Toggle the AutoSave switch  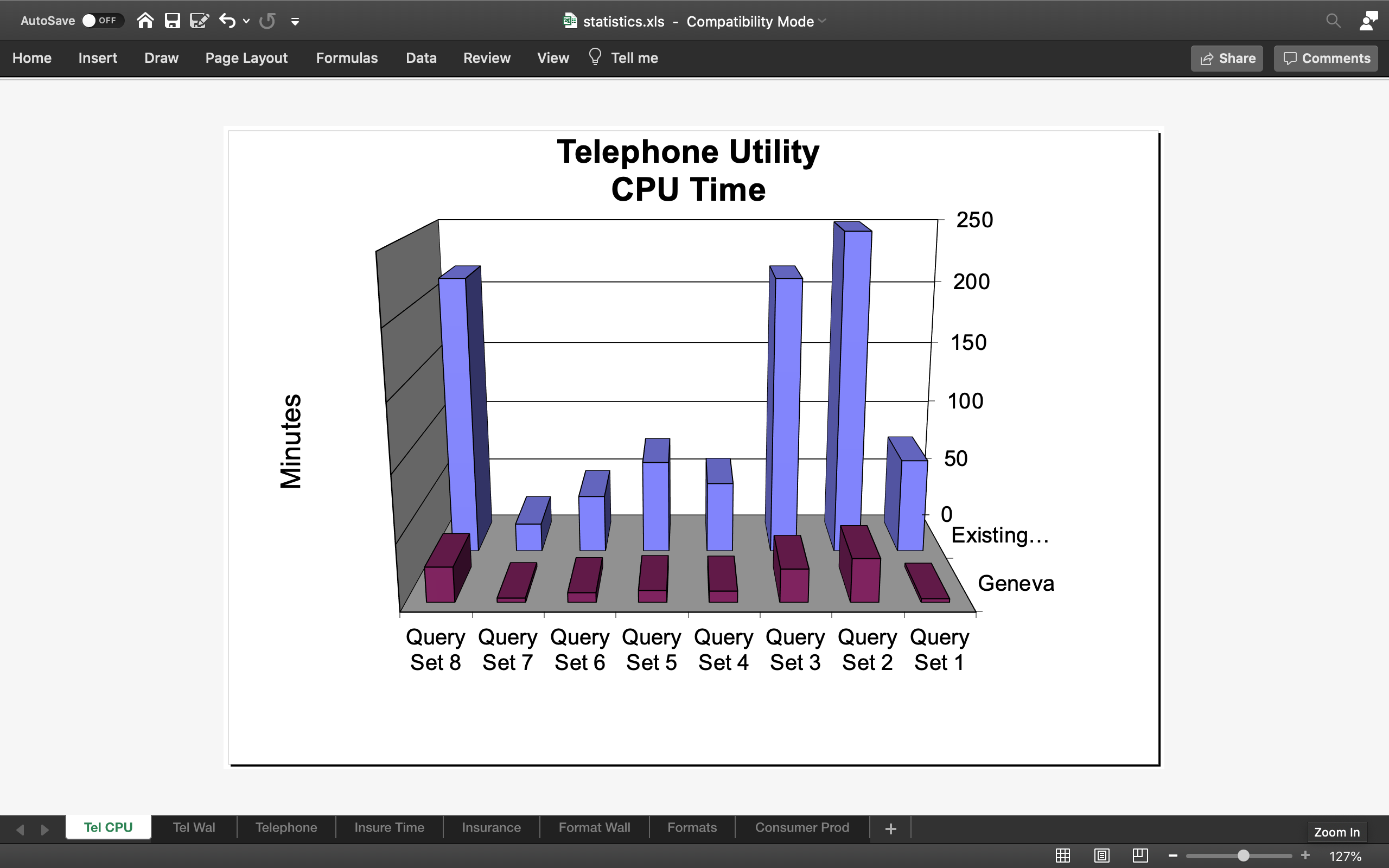tap(103, 21)
